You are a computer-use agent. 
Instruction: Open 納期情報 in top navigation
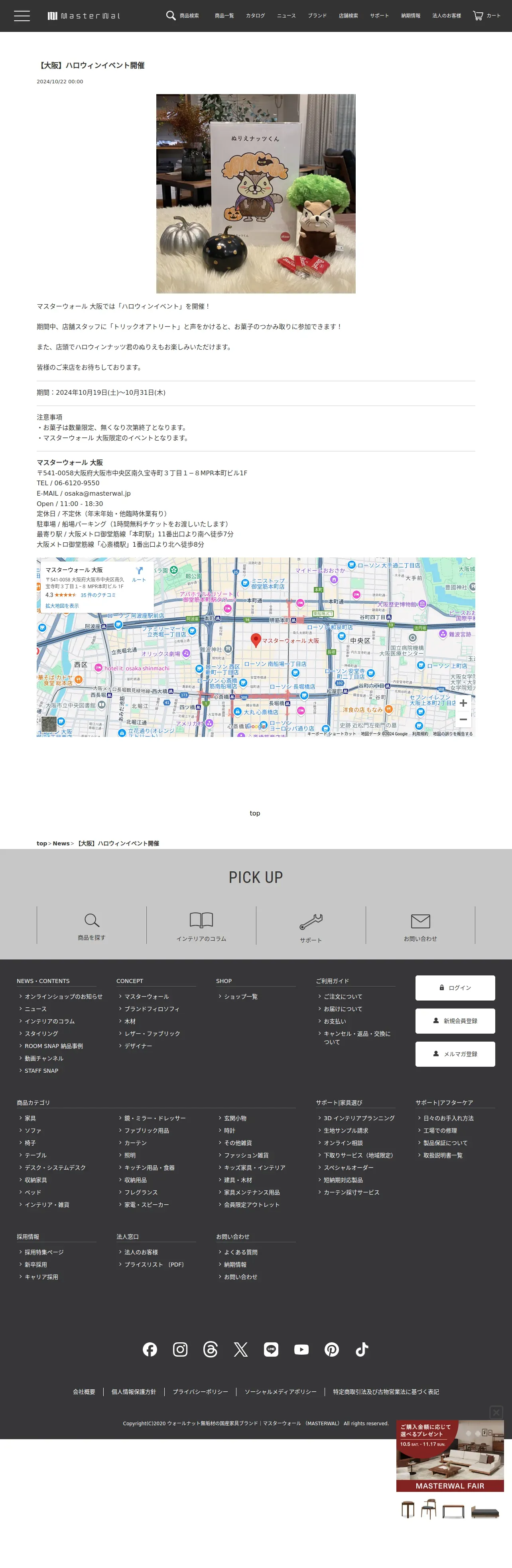pos(410,16)
